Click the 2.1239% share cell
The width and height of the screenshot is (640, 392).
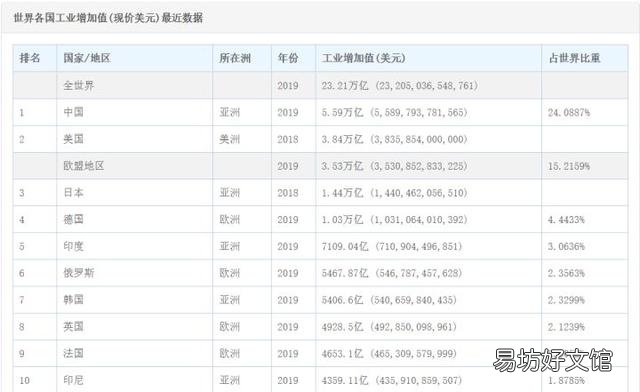pyautogui.click(x=567, y=327)
